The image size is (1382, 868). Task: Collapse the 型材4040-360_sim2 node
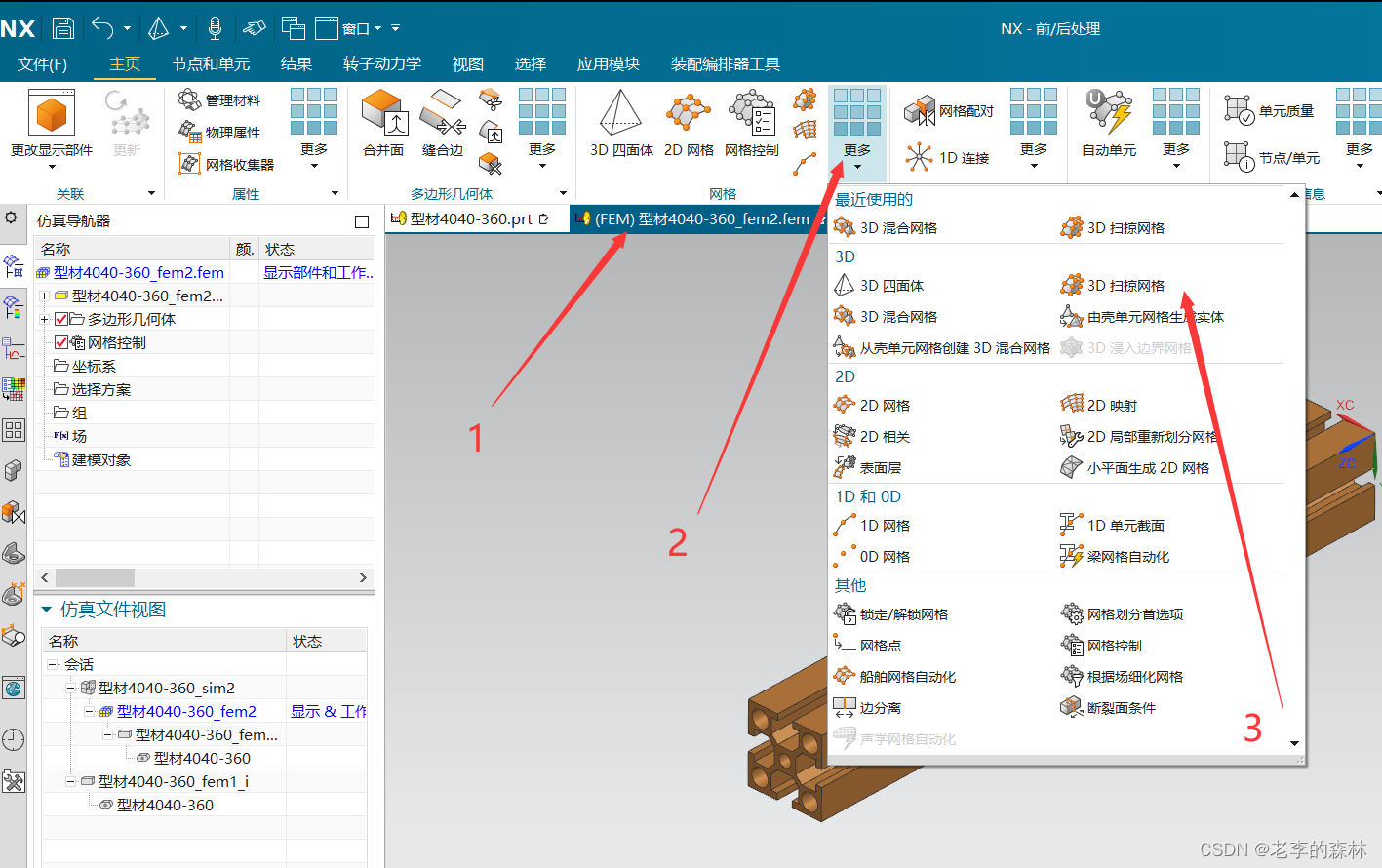(71, 688)
